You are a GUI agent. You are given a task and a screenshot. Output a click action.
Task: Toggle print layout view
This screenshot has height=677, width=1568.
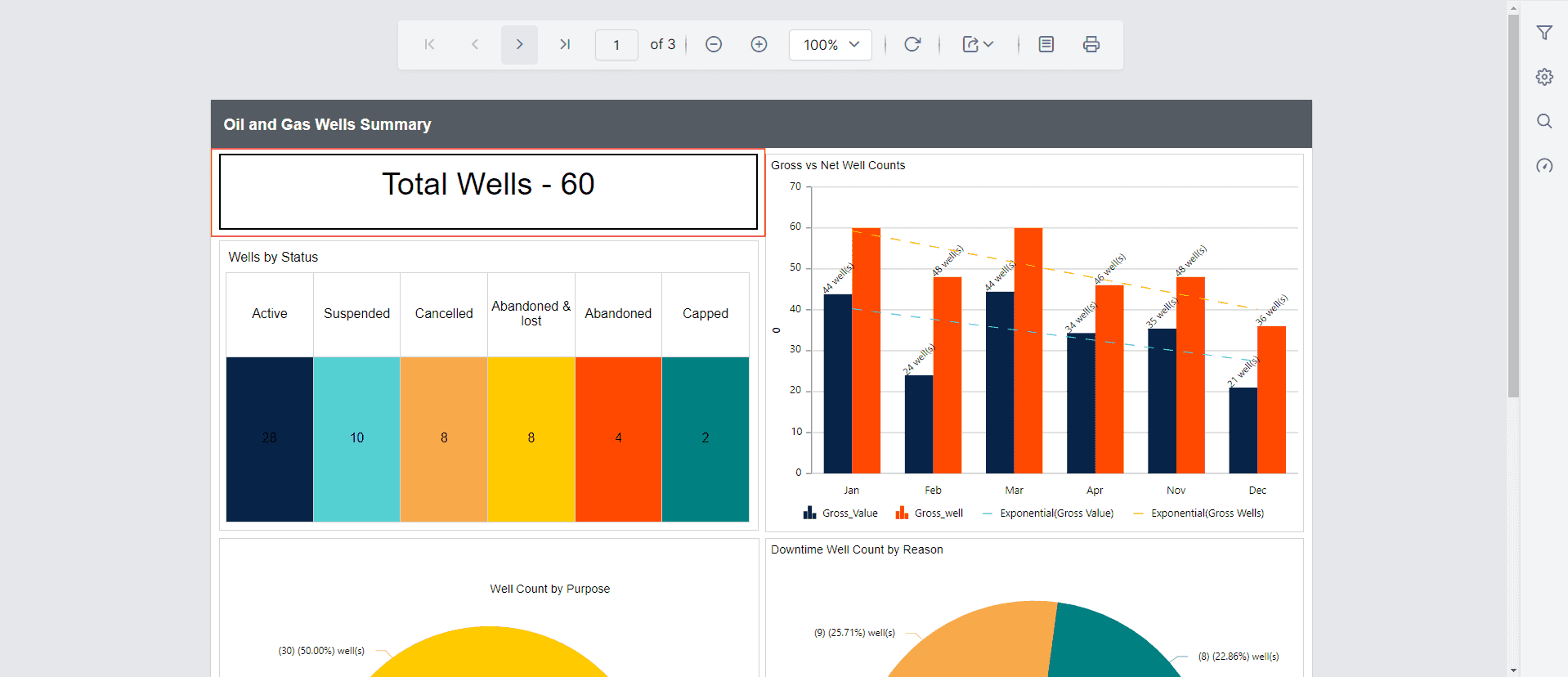1046,44
